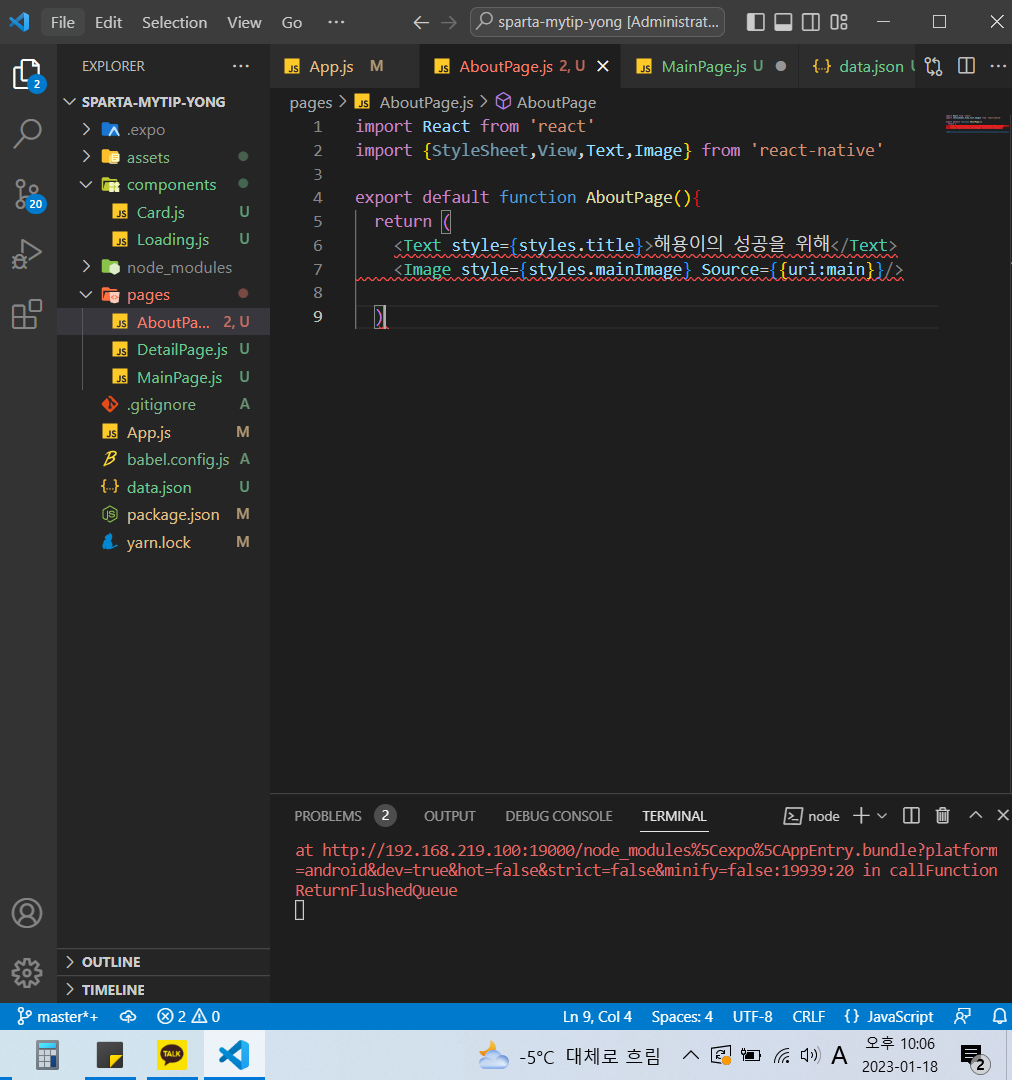Split the editor right
Viewport: 1012px width, 1080px height.
tap(967, 65)
